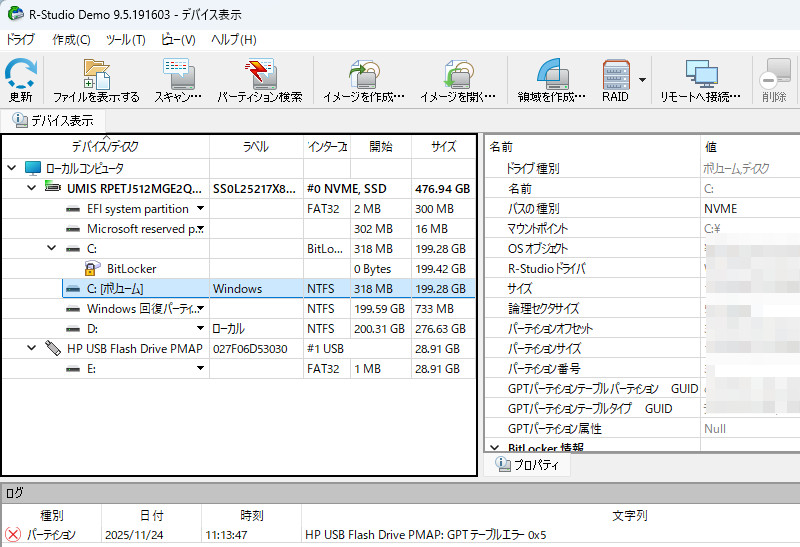
Task: Click the 日付 log column header
Action: pyautogui.click(x=152, y=515)
